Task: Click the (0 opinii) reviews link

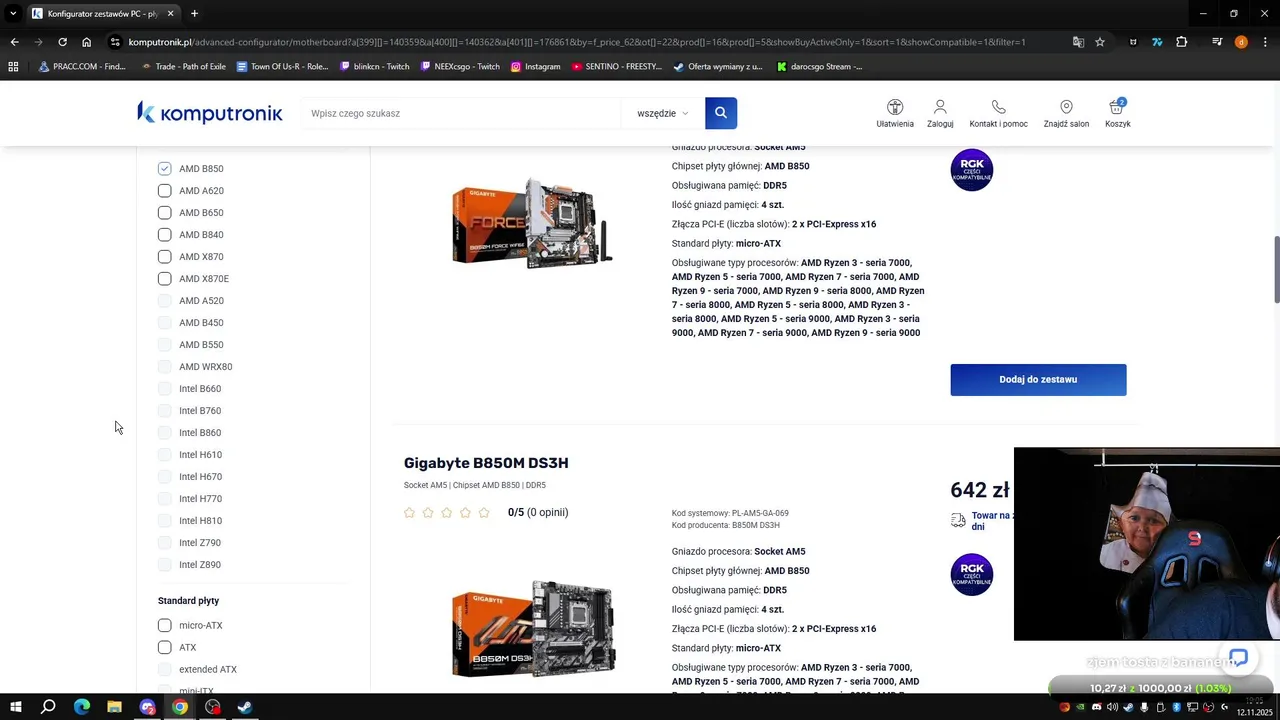Action: pyautogui.click(x=547, y=513)
